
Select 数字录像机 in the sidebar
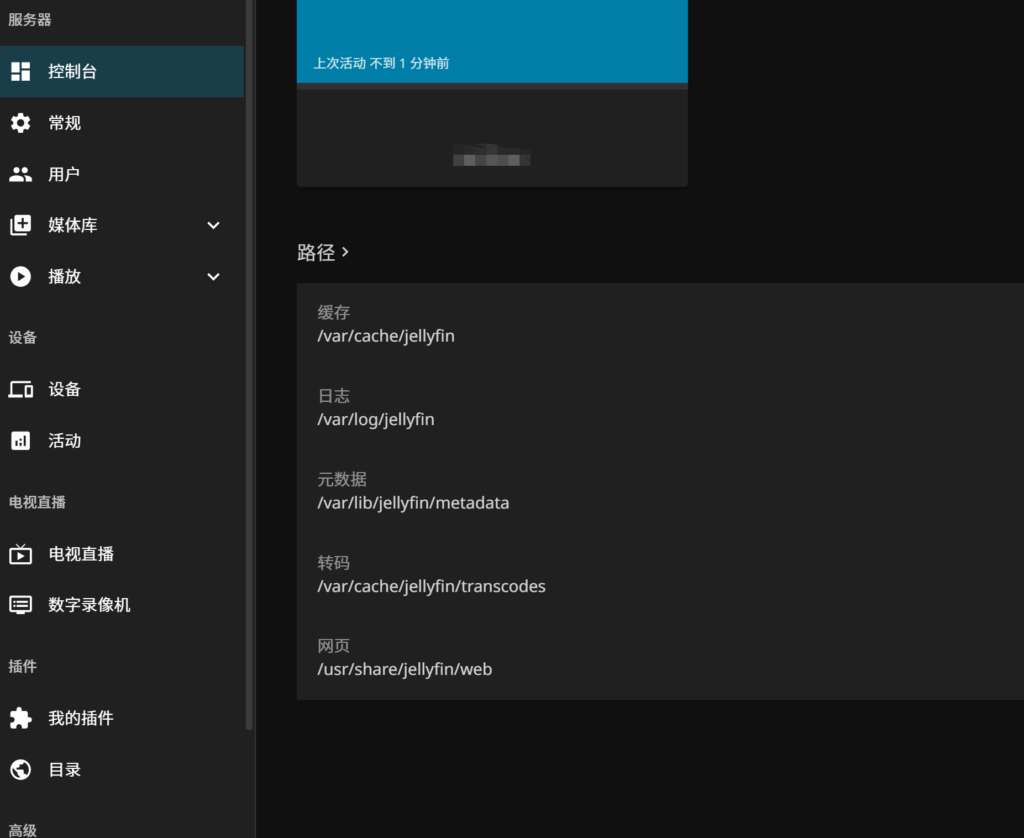pyautogui.click(x=89, y=605)
